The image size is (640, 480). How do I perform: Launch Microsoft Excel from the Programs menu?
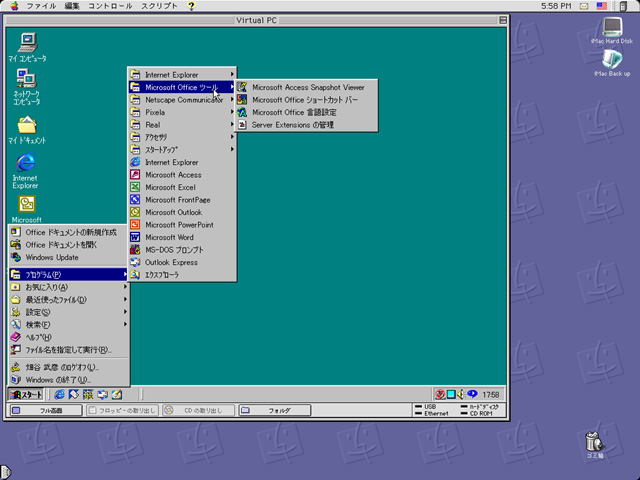click(182, 187)
